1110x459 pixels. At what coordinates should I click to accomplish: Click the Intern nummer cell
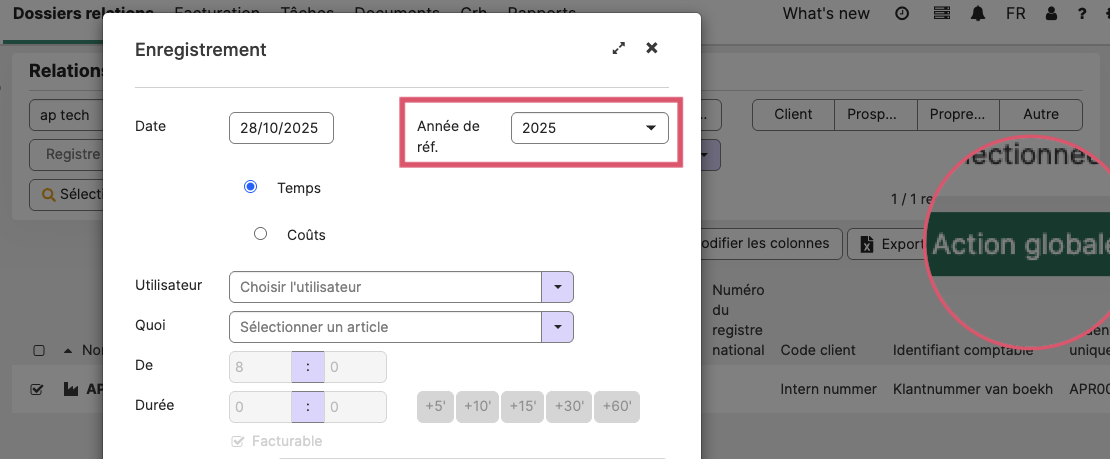(828, 389)
